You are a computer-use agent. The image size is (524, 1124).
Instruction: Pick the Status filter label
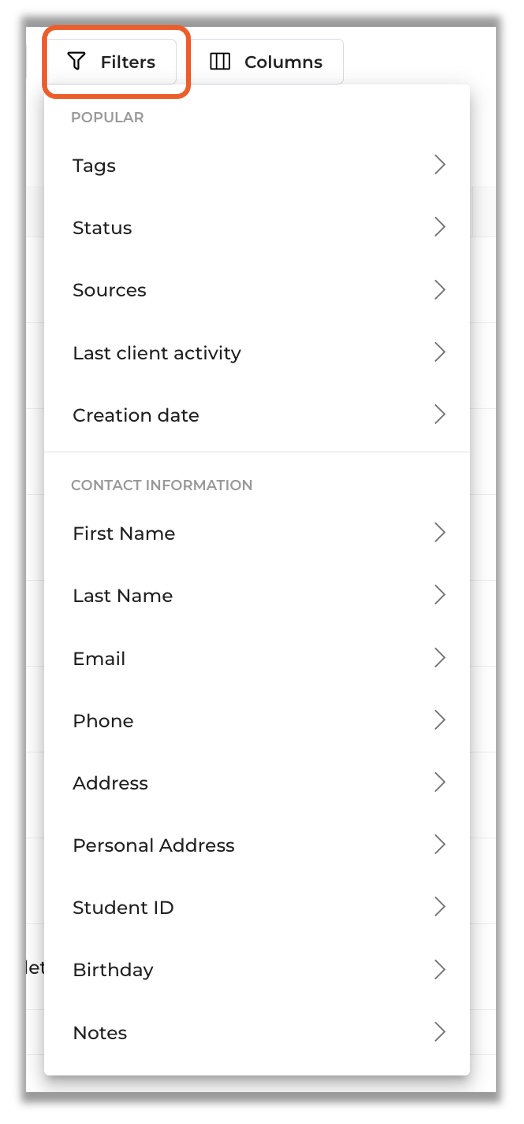103,228
